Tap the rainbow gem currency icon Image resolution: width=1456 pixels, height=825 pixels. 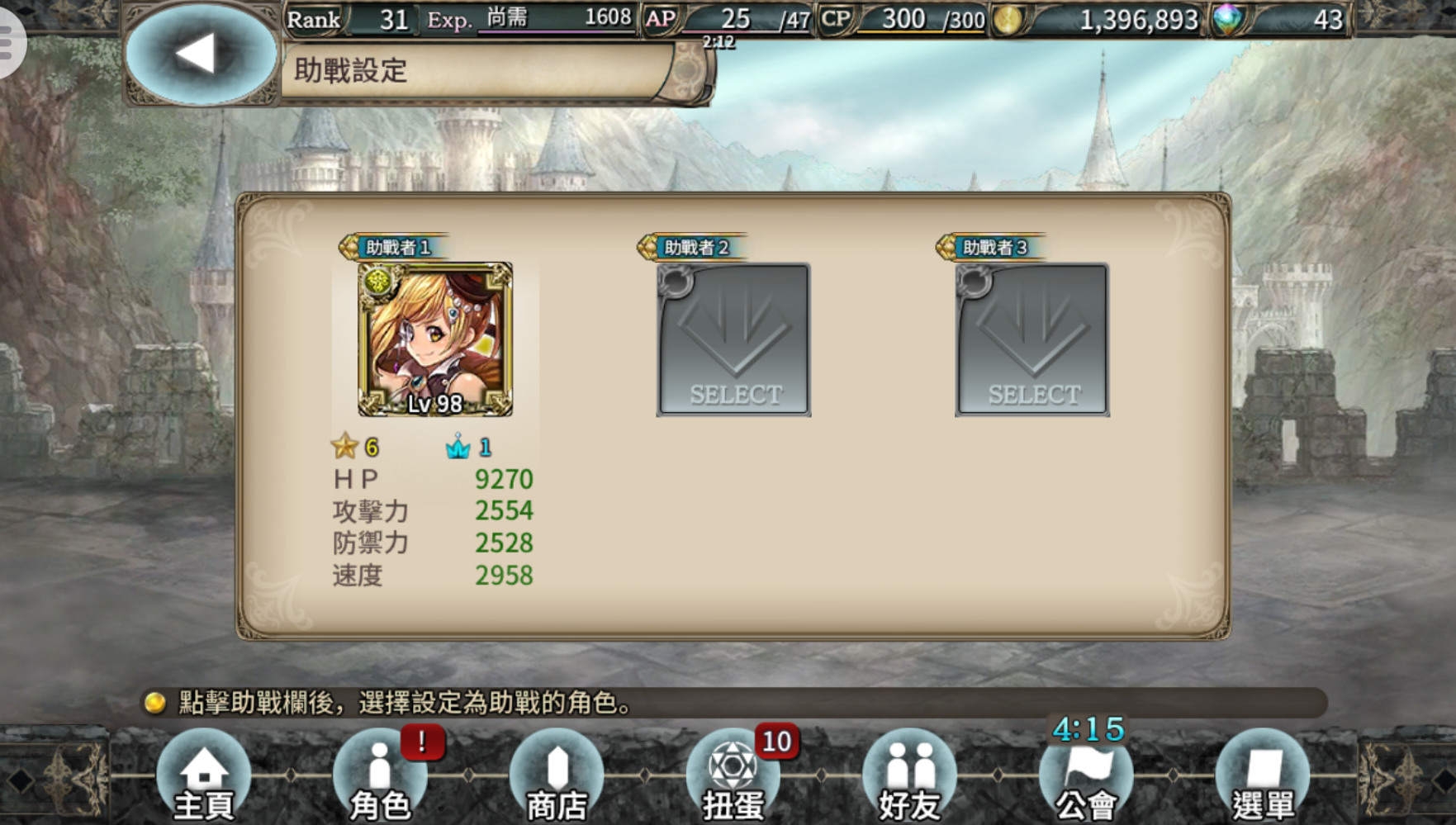coord(1227,19)
